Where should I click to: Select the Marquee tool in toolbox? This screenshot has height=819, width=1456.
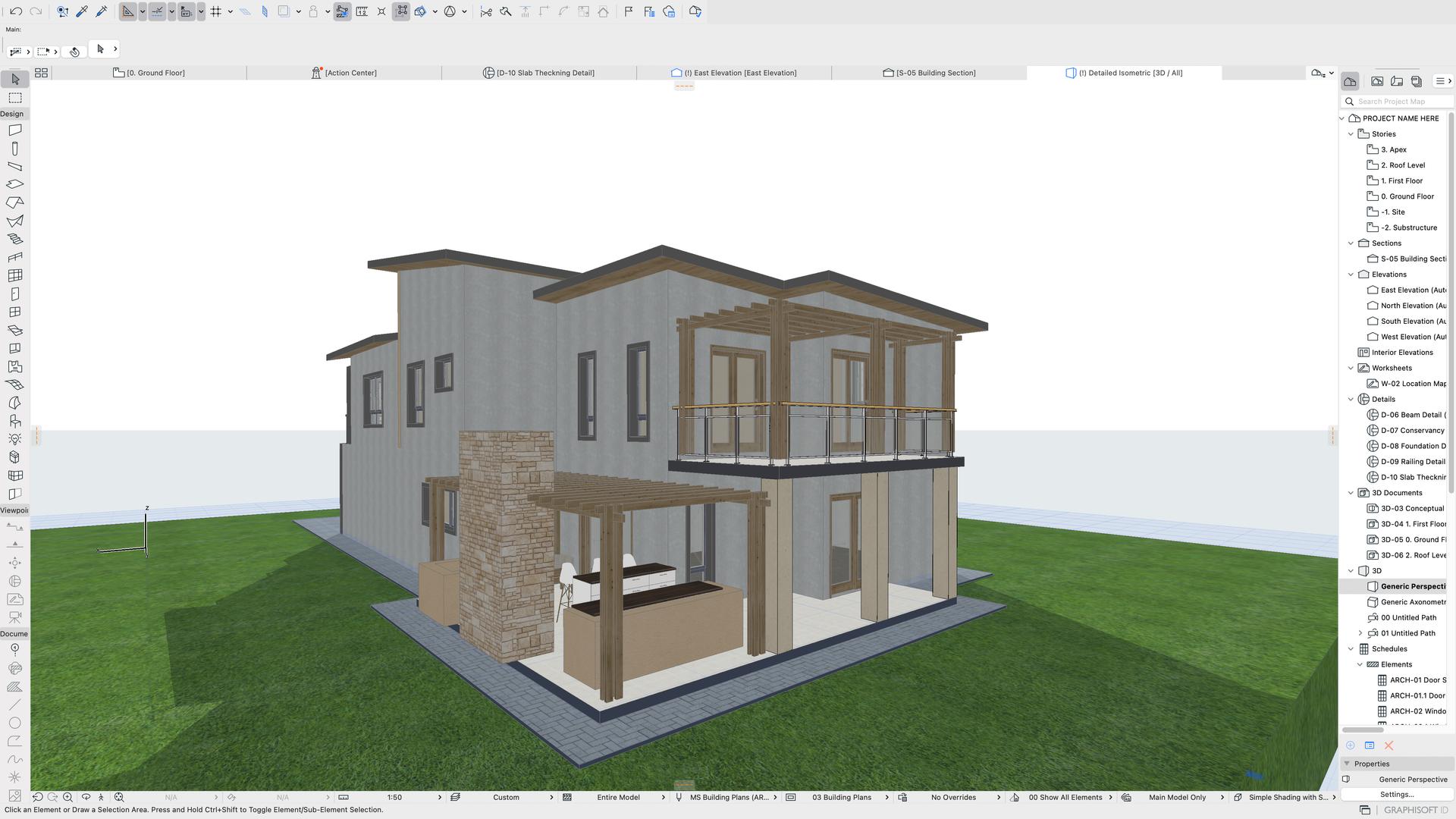14,98
